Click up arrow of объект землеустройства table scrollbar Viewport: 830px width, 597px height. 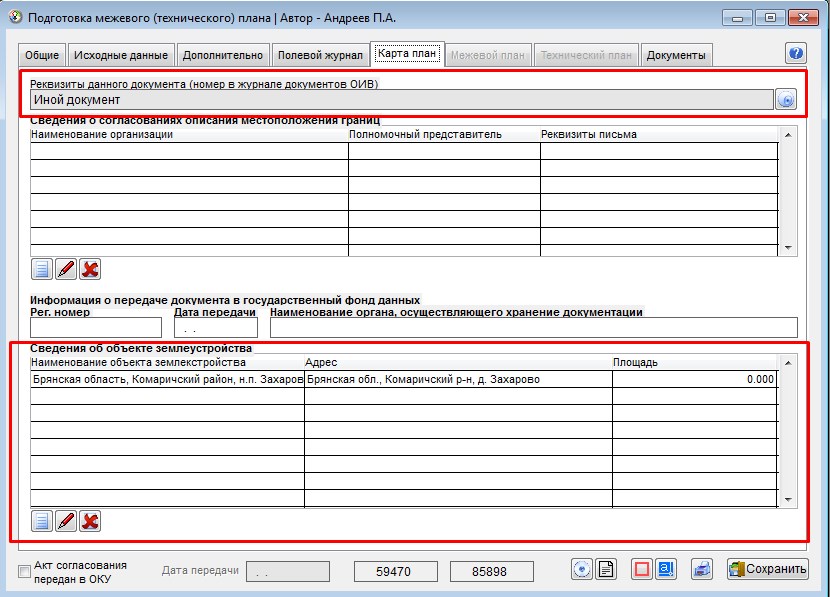[788, 363]
